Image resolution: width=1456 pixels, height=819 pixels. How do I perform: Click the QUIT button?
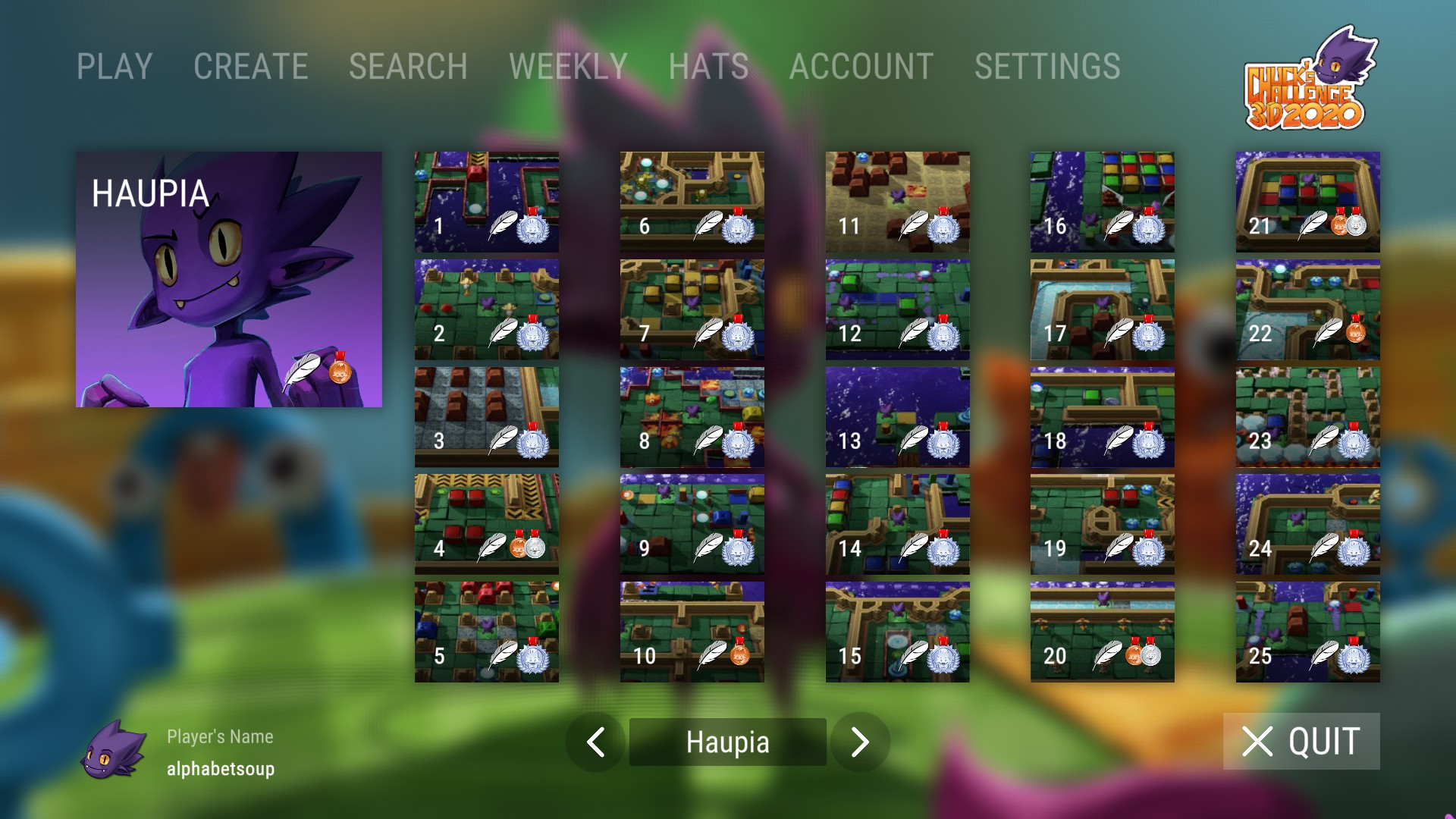pos(1301,741)
